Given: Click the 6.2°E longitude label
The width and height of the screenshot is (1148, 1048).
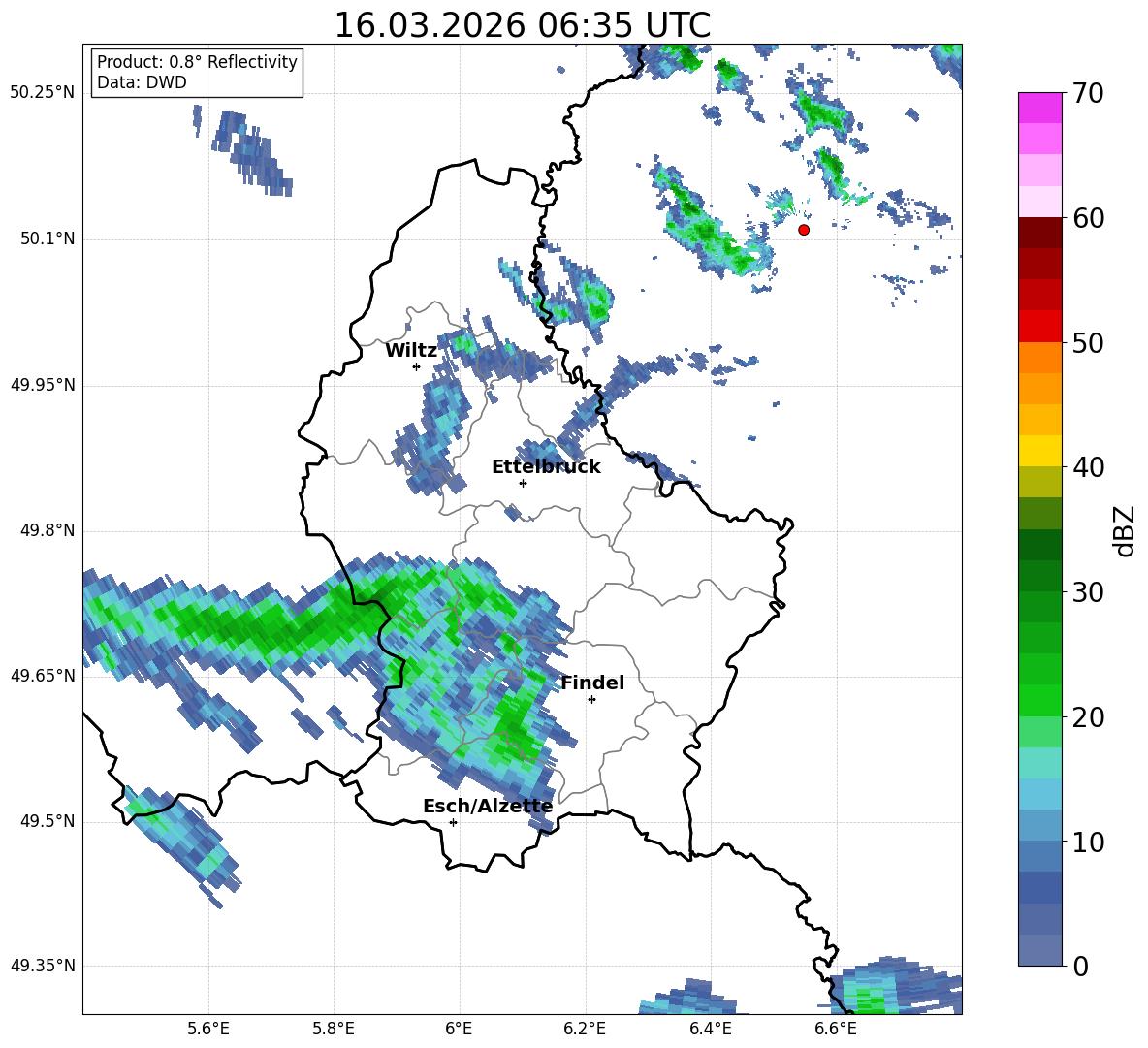Looking at the screenshot, I should tap(585, 1029).
